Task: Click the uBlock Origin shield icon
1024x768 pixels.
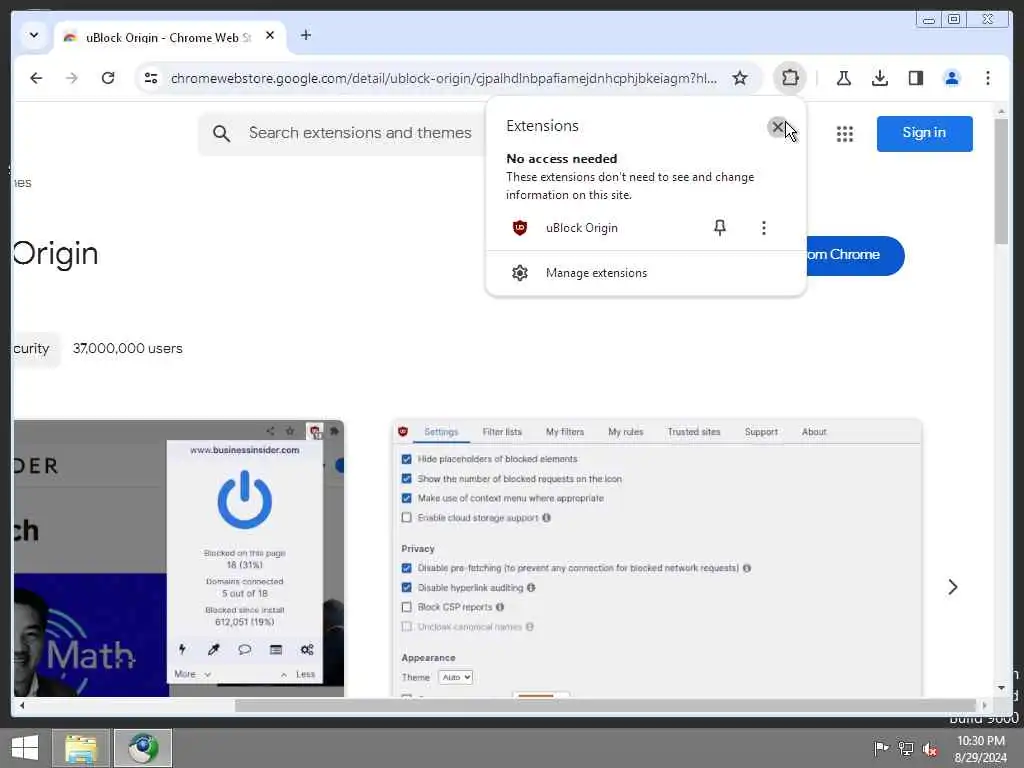Action: pyautogui.click(x=520, y=227)
